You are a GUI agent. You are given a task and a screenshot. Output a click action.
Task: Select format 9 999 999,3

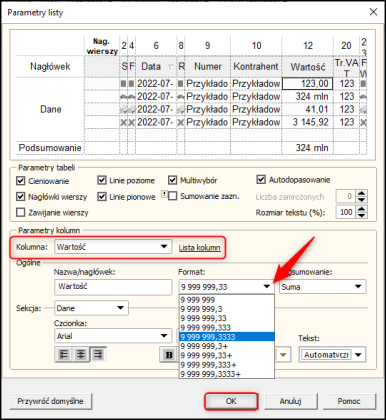227,309
